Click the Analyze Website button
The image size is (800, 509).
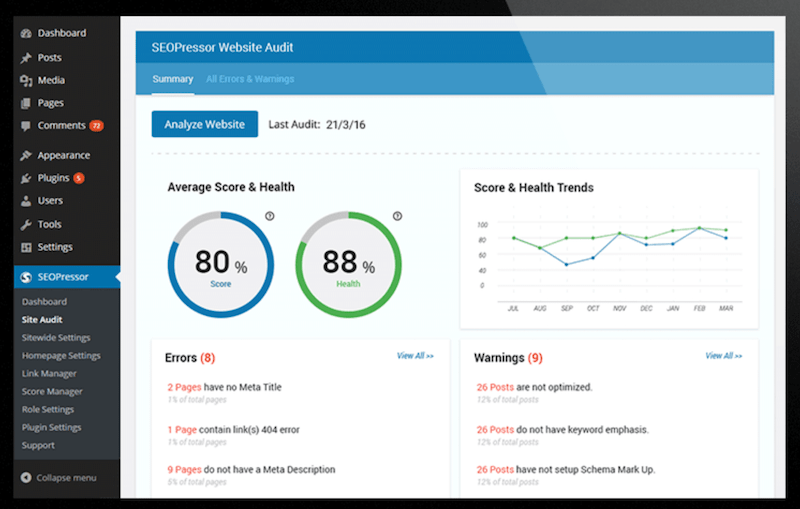coord(205,124)
